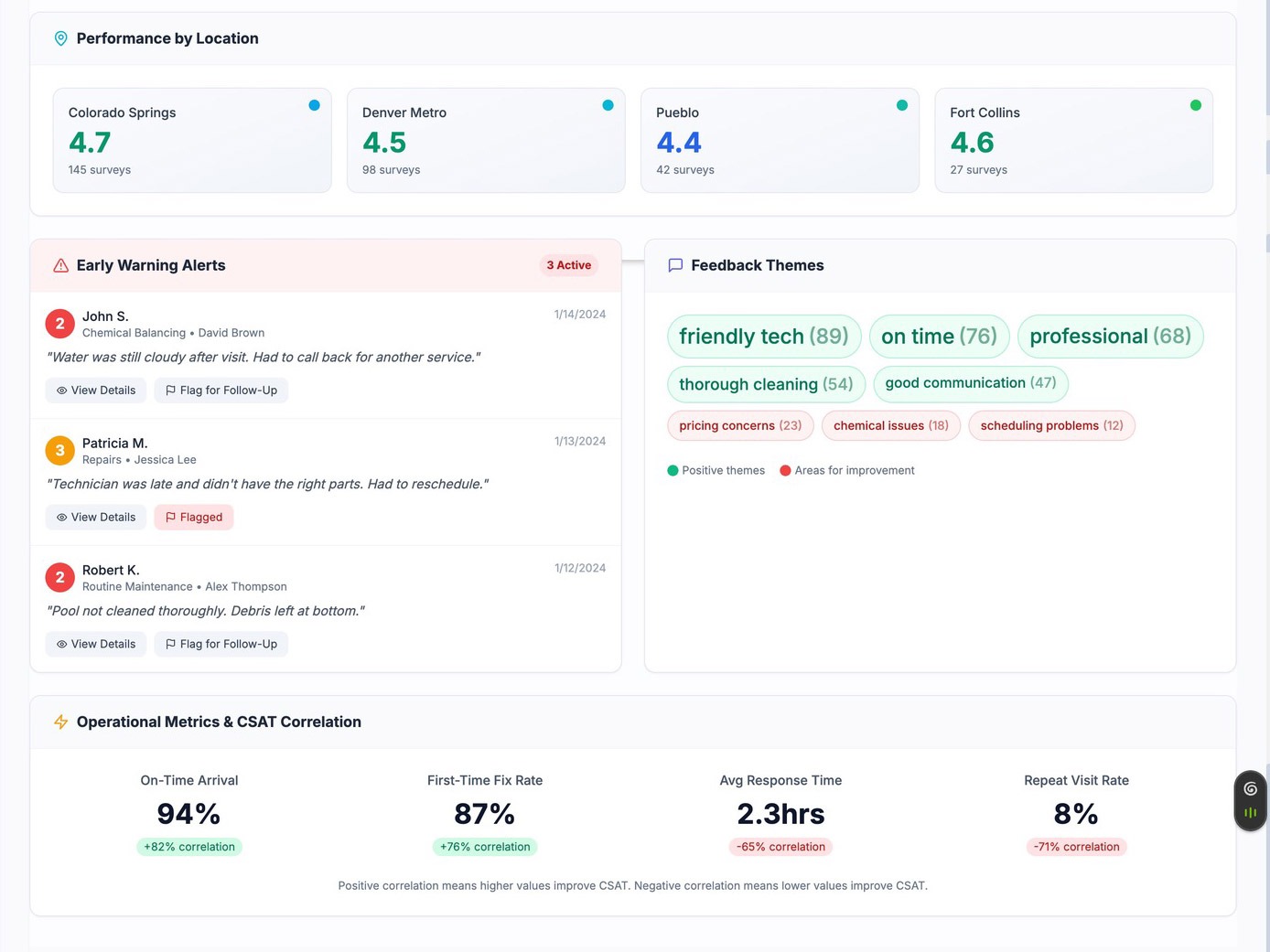Click the warning triangle icon in Early Warning Alerts
The height and width of the screenshot is (952, 1270).
coord(60,265)
